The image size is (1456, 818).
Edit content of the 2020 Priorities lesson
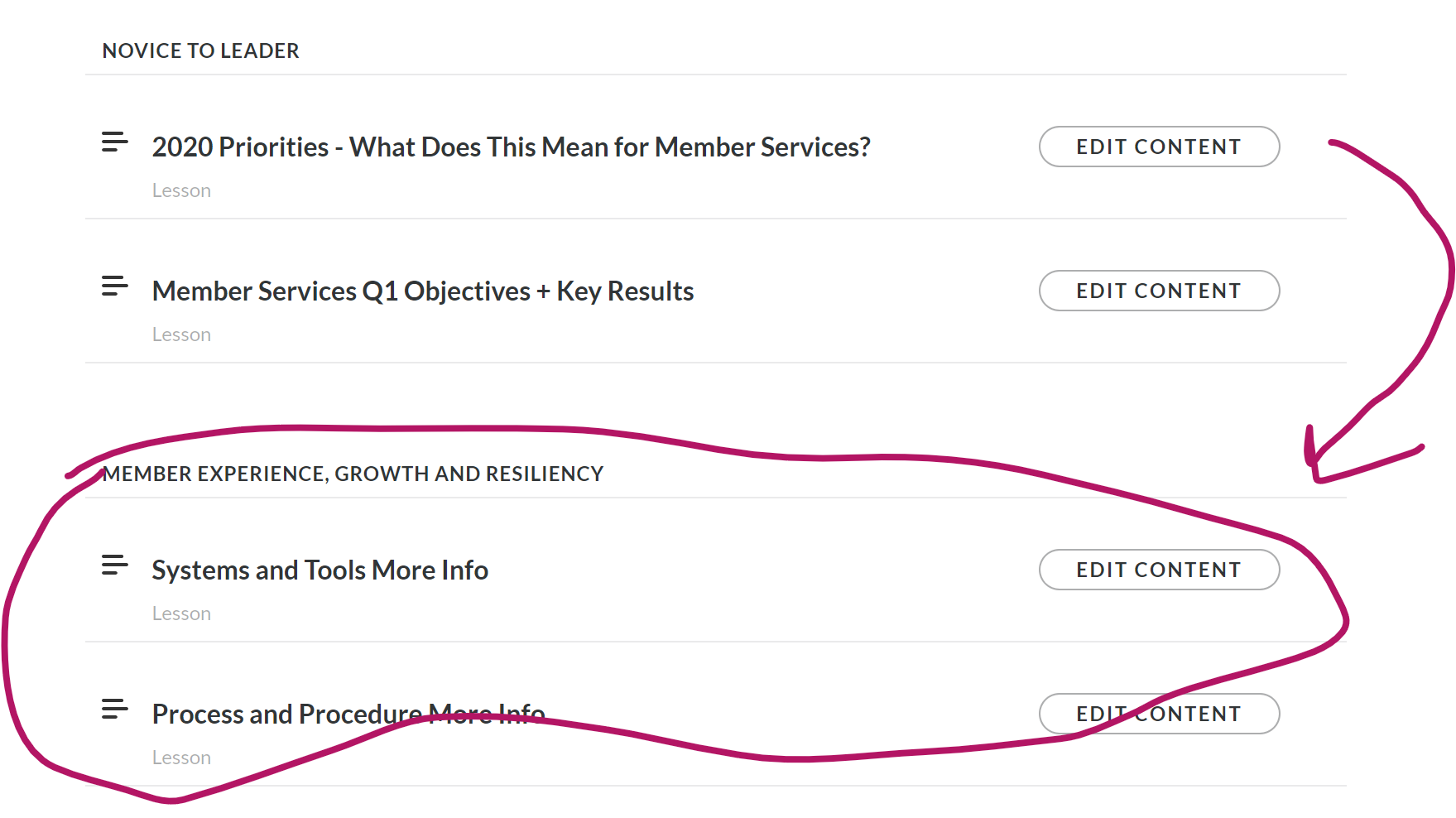pos(1159,147)
